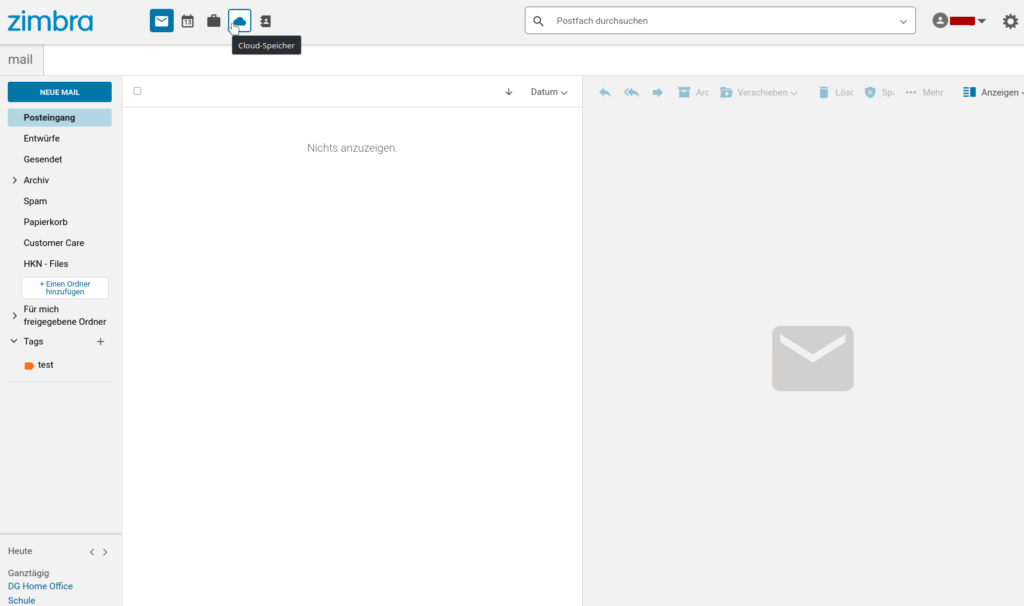Open Cloud-Speicher cloud icon
The width and height of the screenshot is (1024, 606).
[240, 21]
